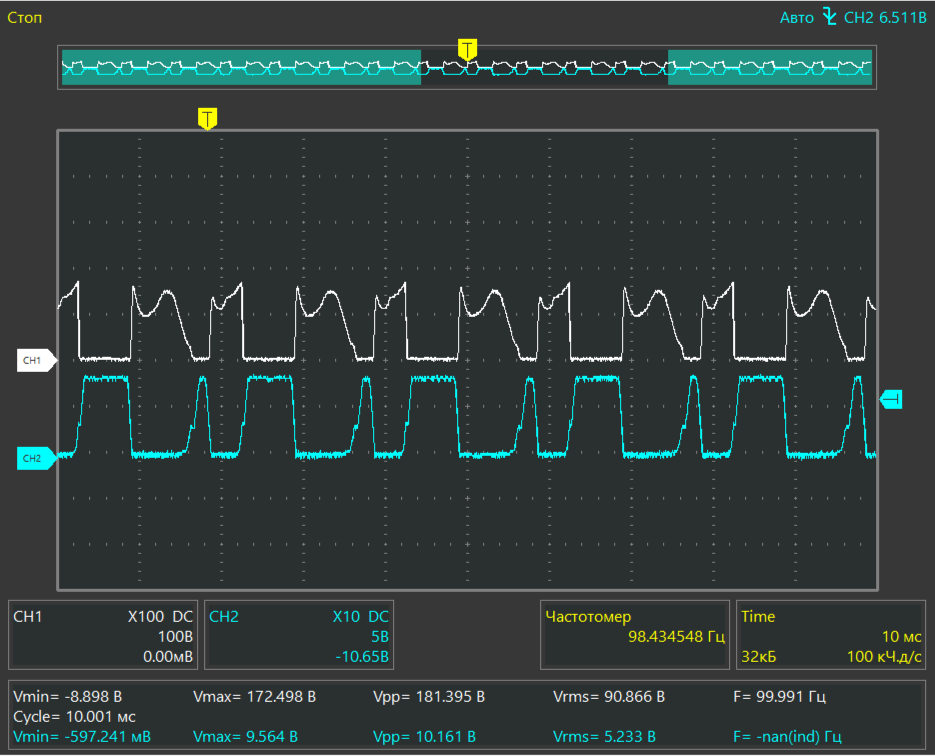Click the dark visible window of the overview strip
The height and width of the screenshot is (756, 935).
544,67
